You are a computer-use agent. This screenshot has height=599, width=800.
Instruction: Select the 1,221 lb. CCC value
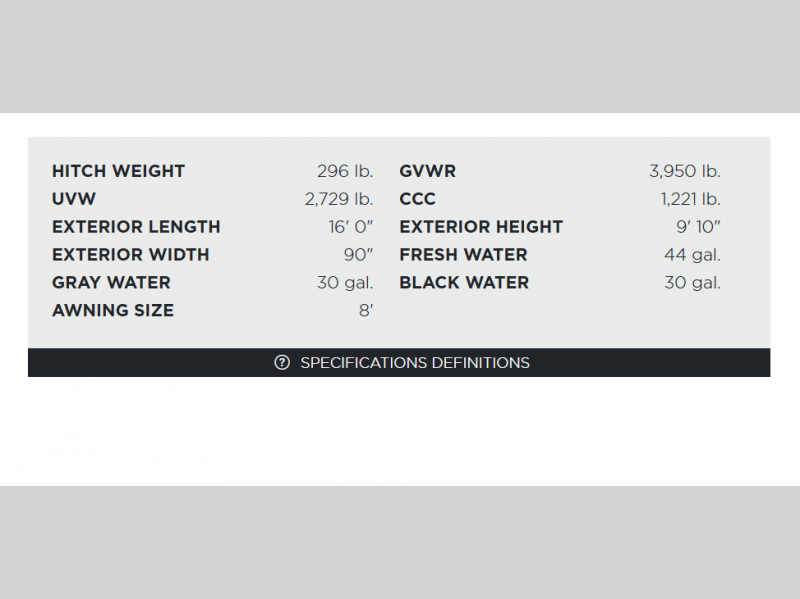point(691,199)
